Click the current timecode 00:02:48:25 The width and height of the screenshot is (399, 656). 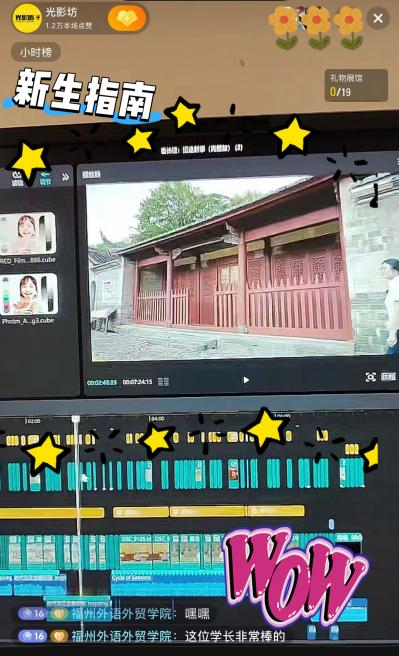tap(102, 382)
